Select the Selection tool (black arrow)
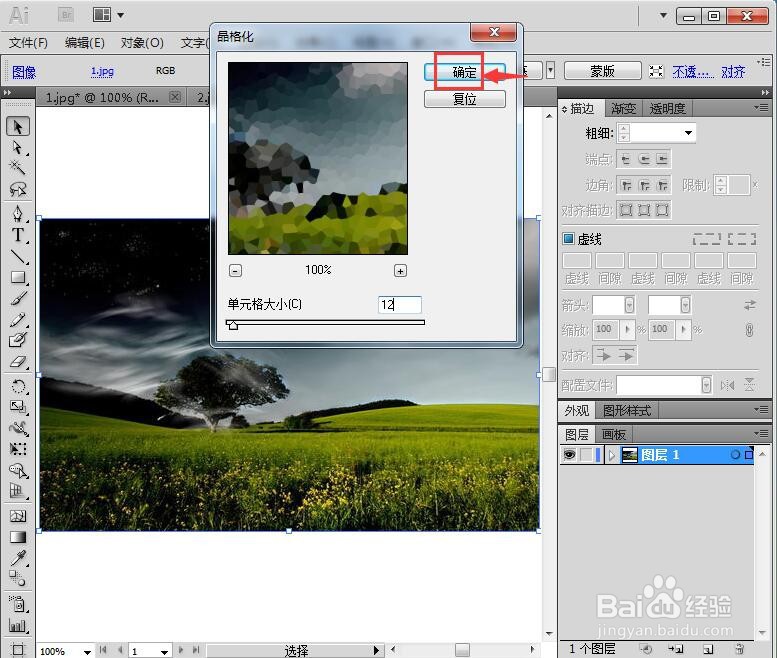This screenshot has width=777, height=658. point(18,126)
